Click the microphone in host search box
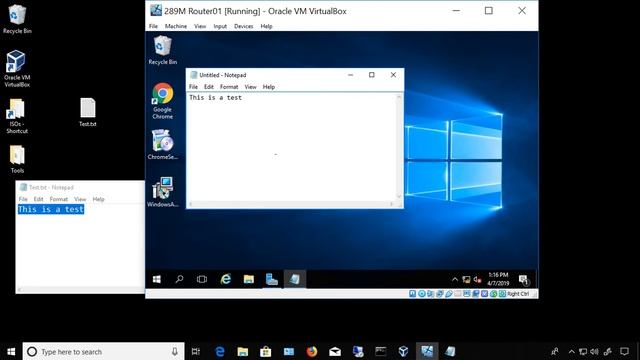This screenshot has width=640, height=360. pos(175,351)
